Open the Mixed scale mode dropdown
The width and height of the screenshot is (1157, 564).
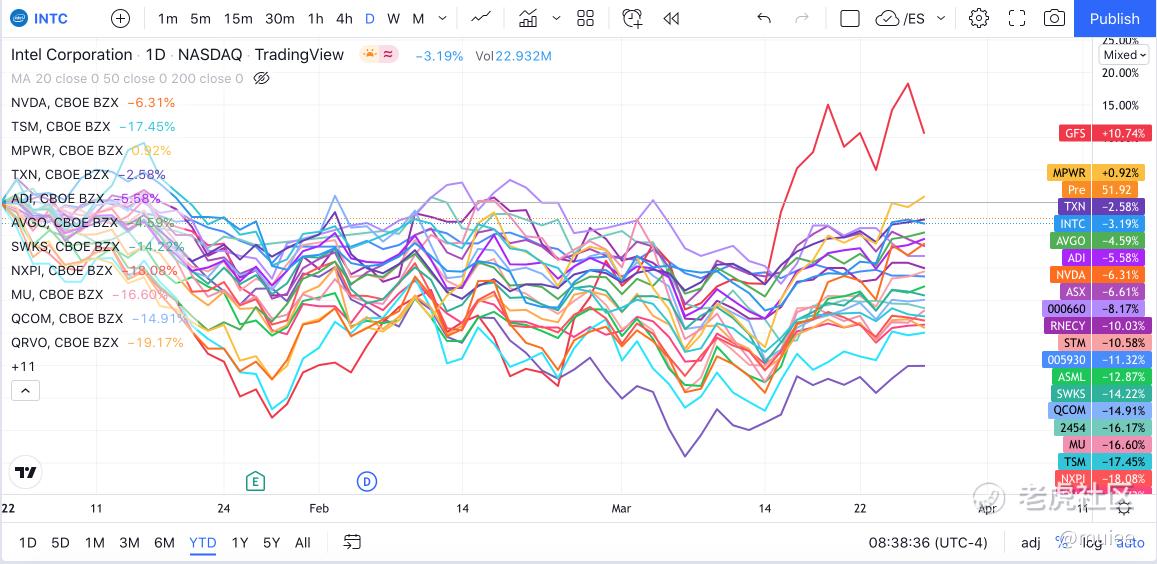tap(1125, 55)
